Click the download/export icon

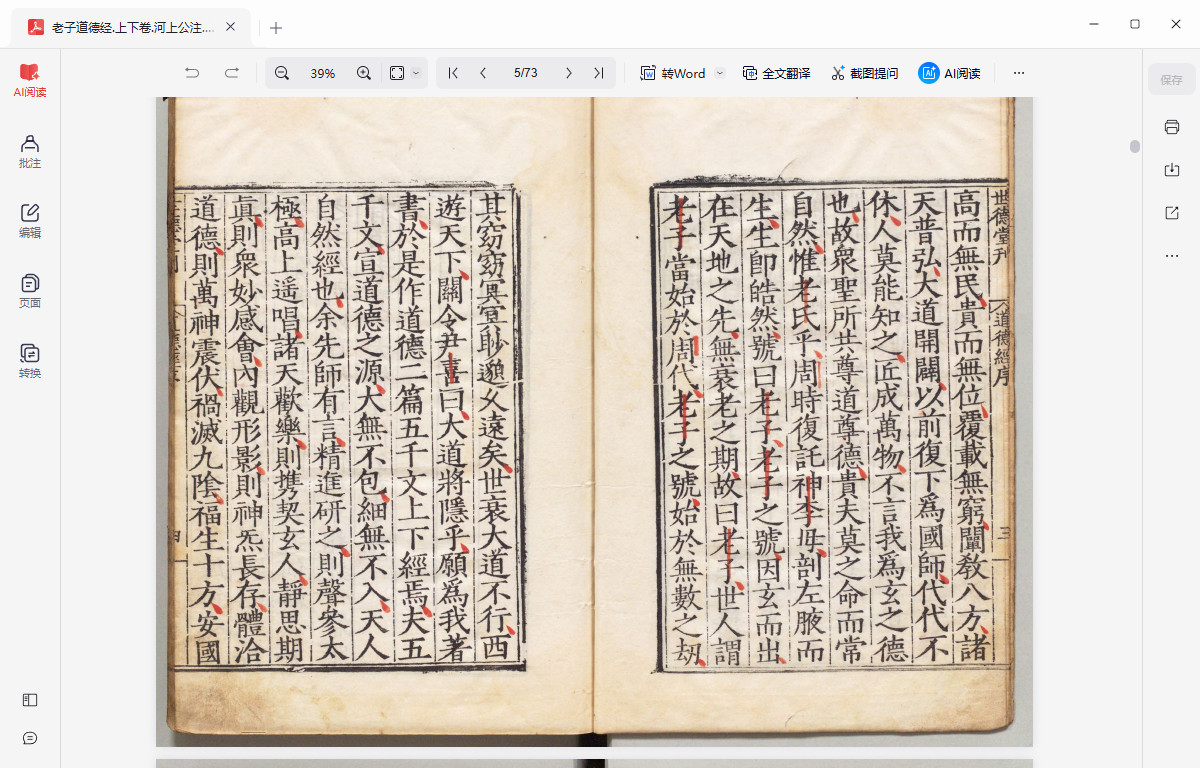[x=1172, y=170]
